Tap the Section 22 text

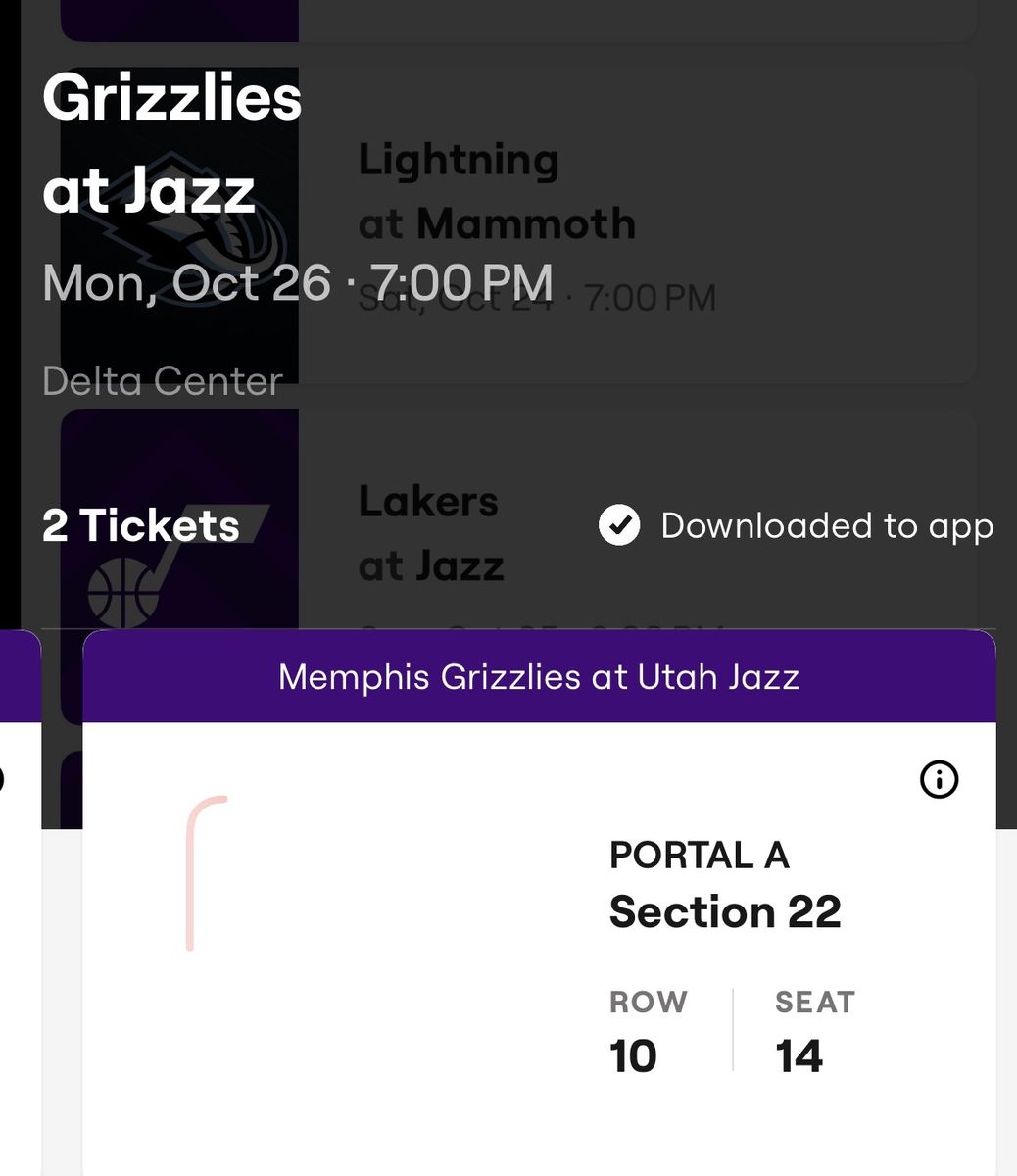coord(725,911)
